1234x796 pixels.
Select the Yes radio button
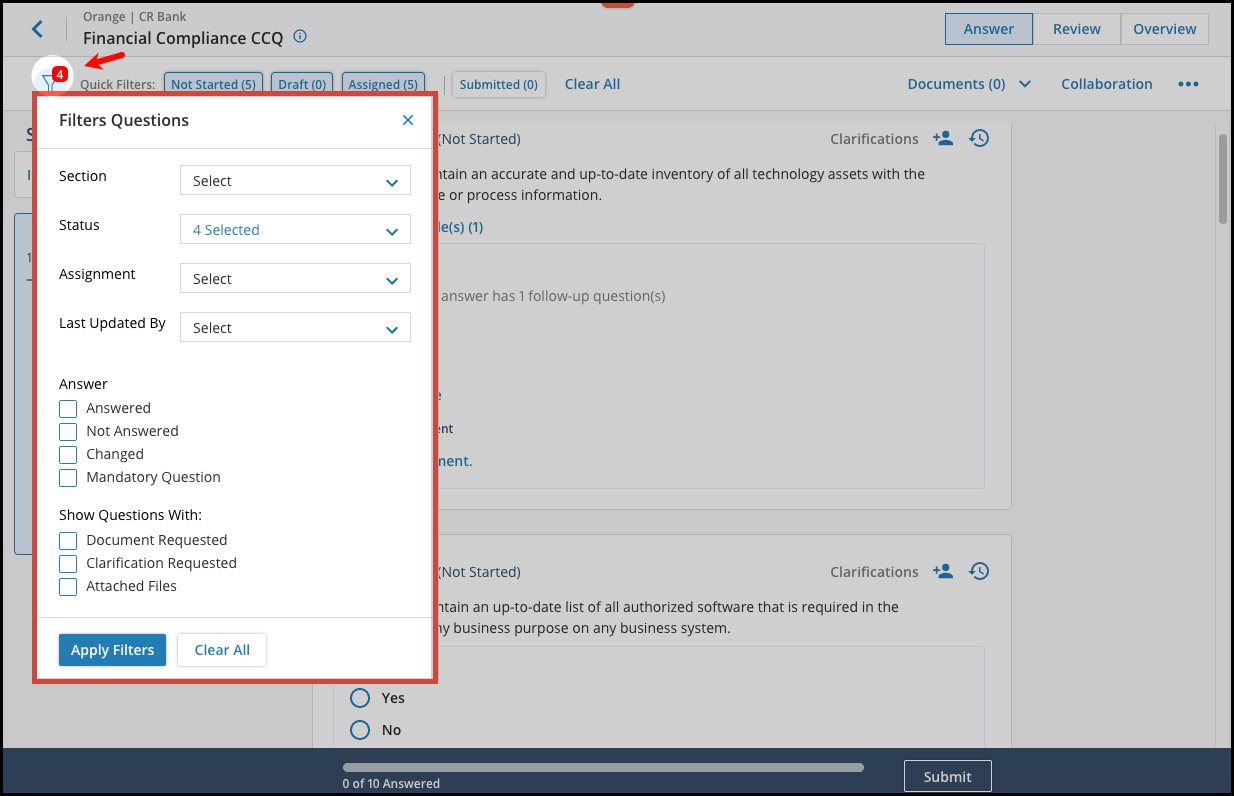(x=360, y=698)
